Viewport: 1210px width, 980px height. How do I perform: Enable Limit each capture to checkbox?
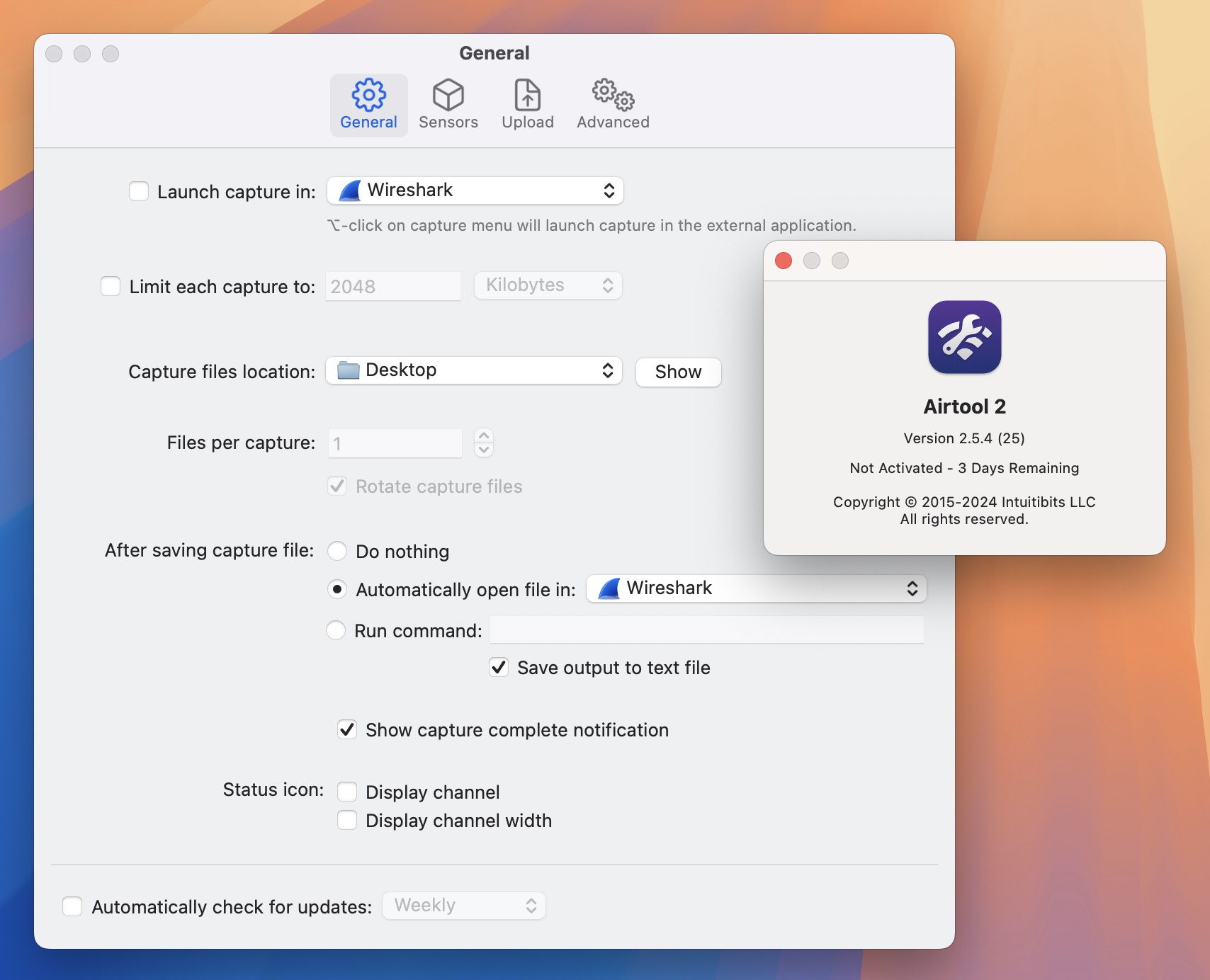click(x=111, y=286)
